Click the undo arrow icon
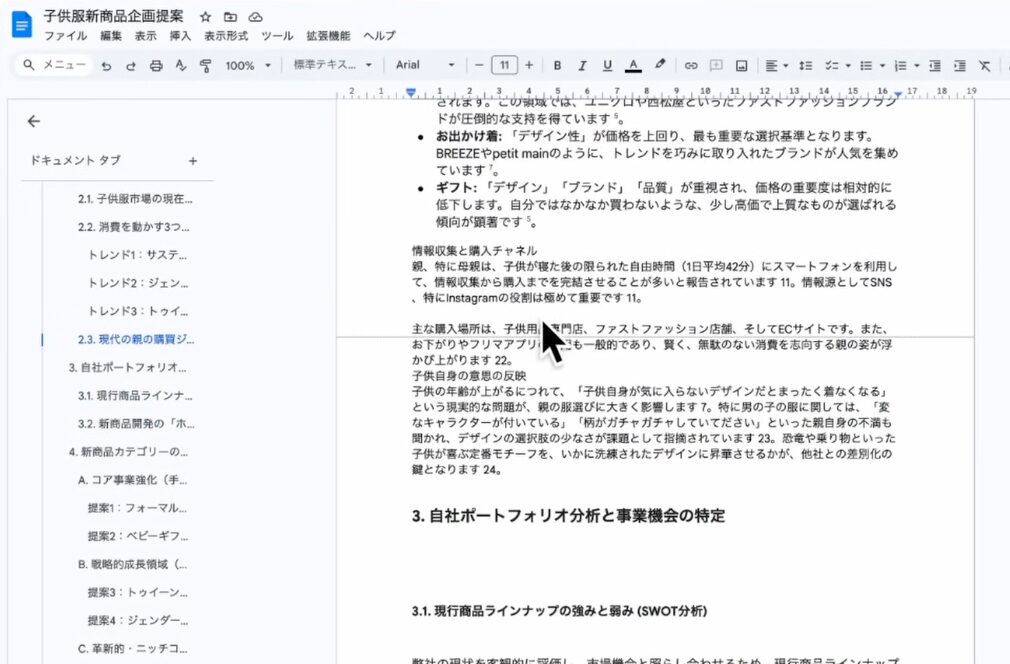This screenshot has height=664, width=1010. 105,65
